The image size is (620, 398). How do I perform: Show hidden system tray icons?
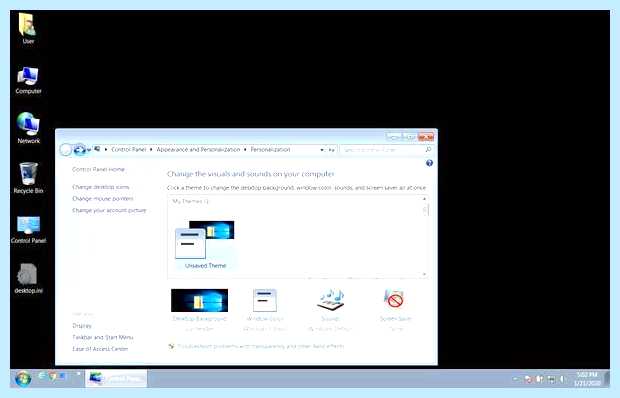[516, 379]
